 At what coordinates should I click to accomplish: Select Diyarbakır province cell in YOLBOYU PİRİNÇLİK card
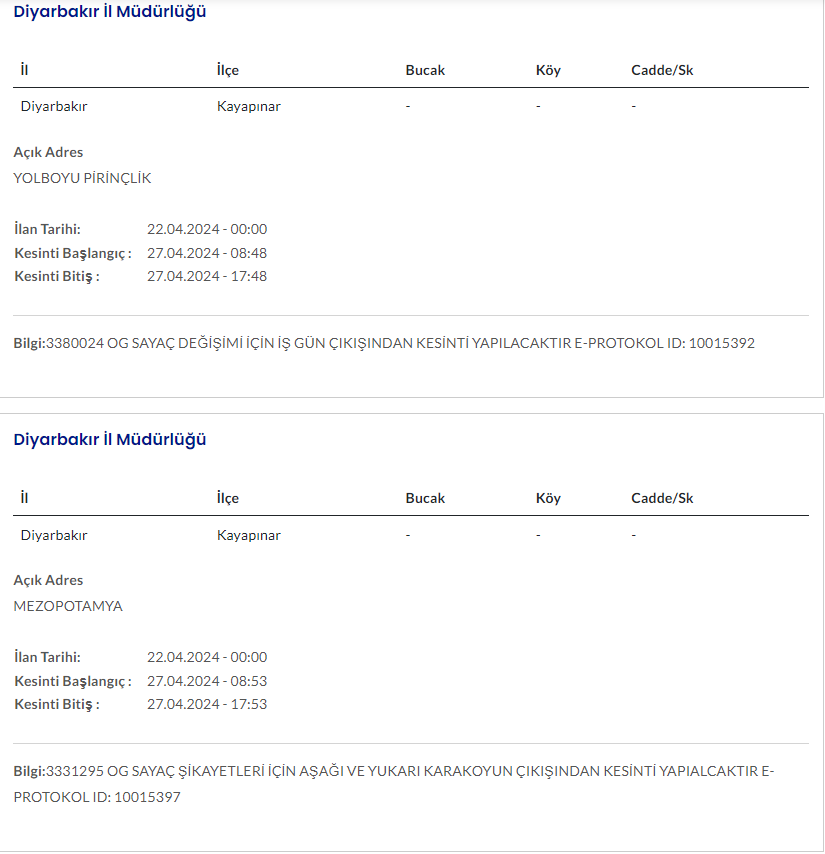54,106
